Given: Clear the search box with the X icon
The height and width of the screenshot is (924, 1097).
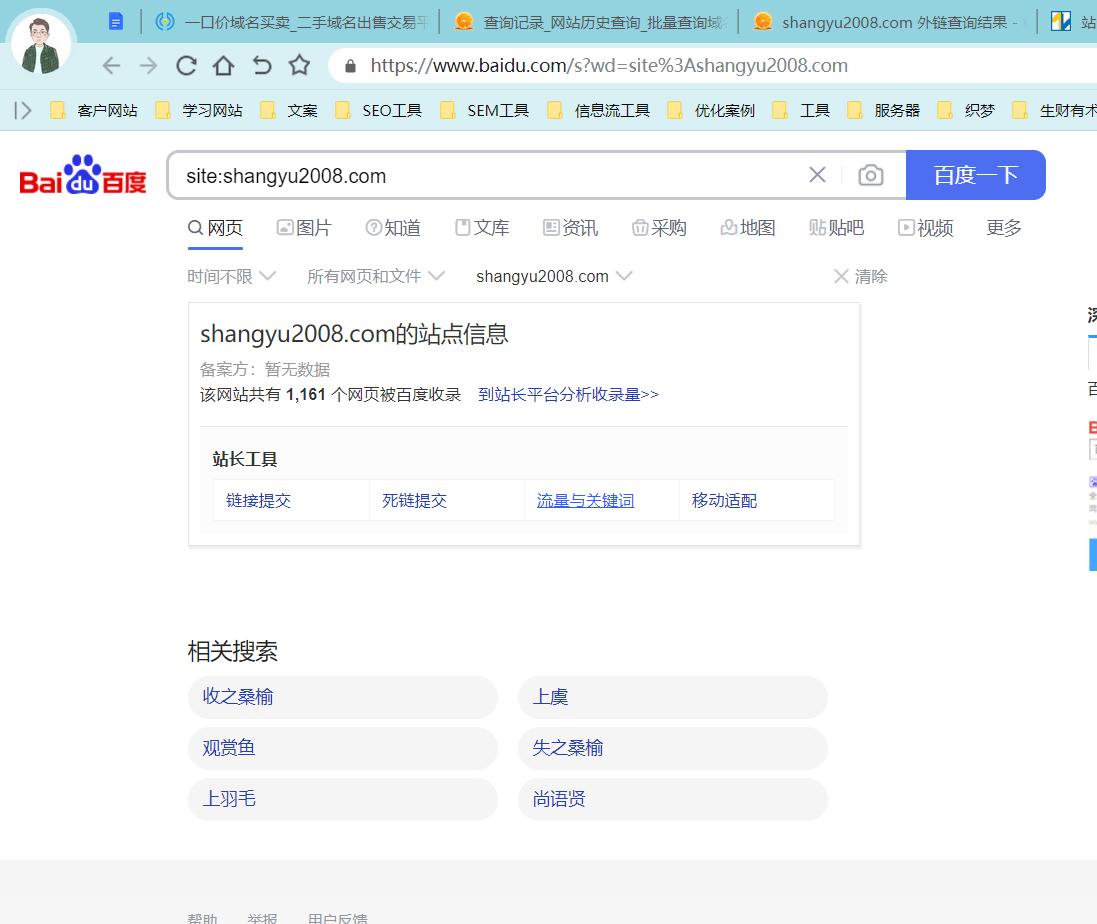Looking at the screenshot, I should click(818, 175).
